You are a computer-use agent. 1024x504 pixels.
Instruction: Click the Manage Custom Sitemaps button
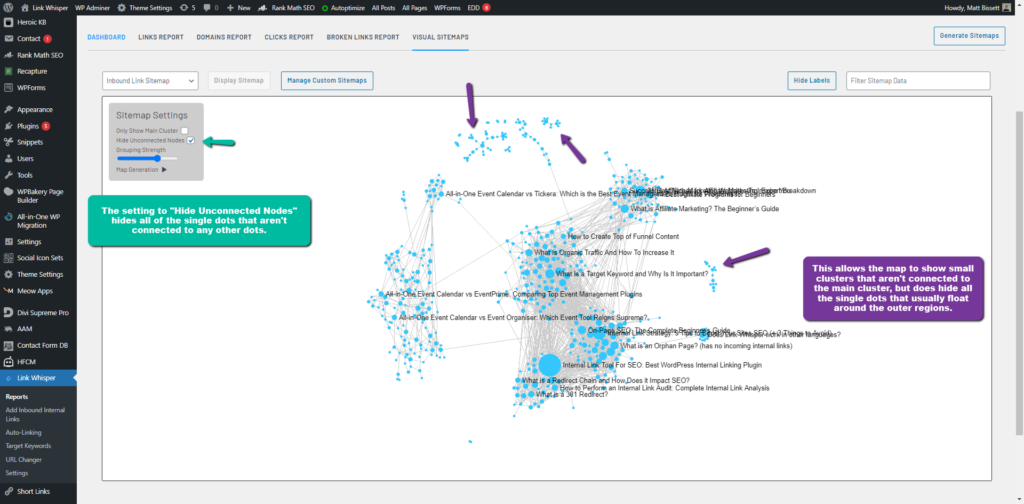pyautogui.click(x=327, y=81)
